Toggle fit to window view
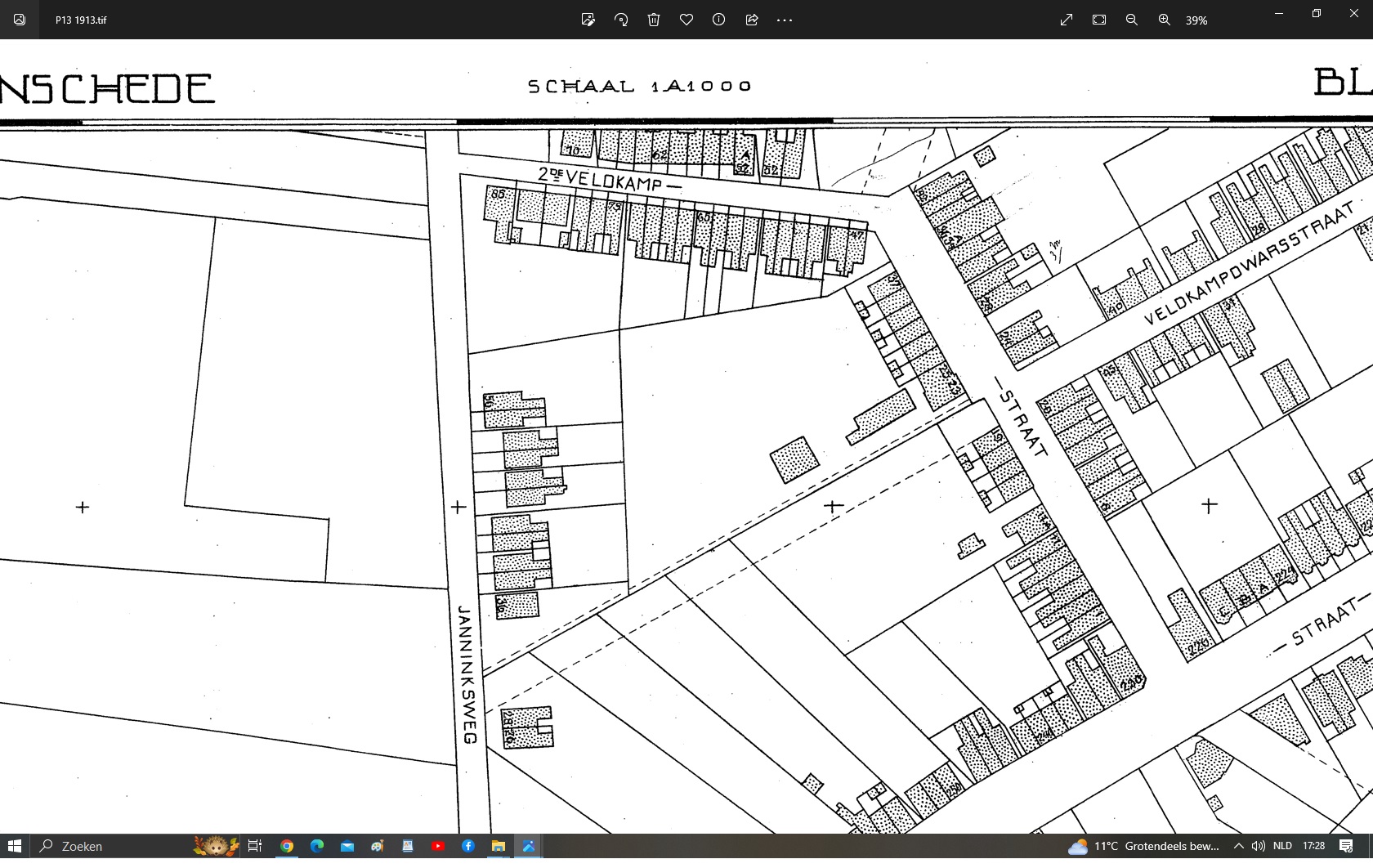The width and height of the screenshot is (1373, 868). click(x=1099, y=20)
